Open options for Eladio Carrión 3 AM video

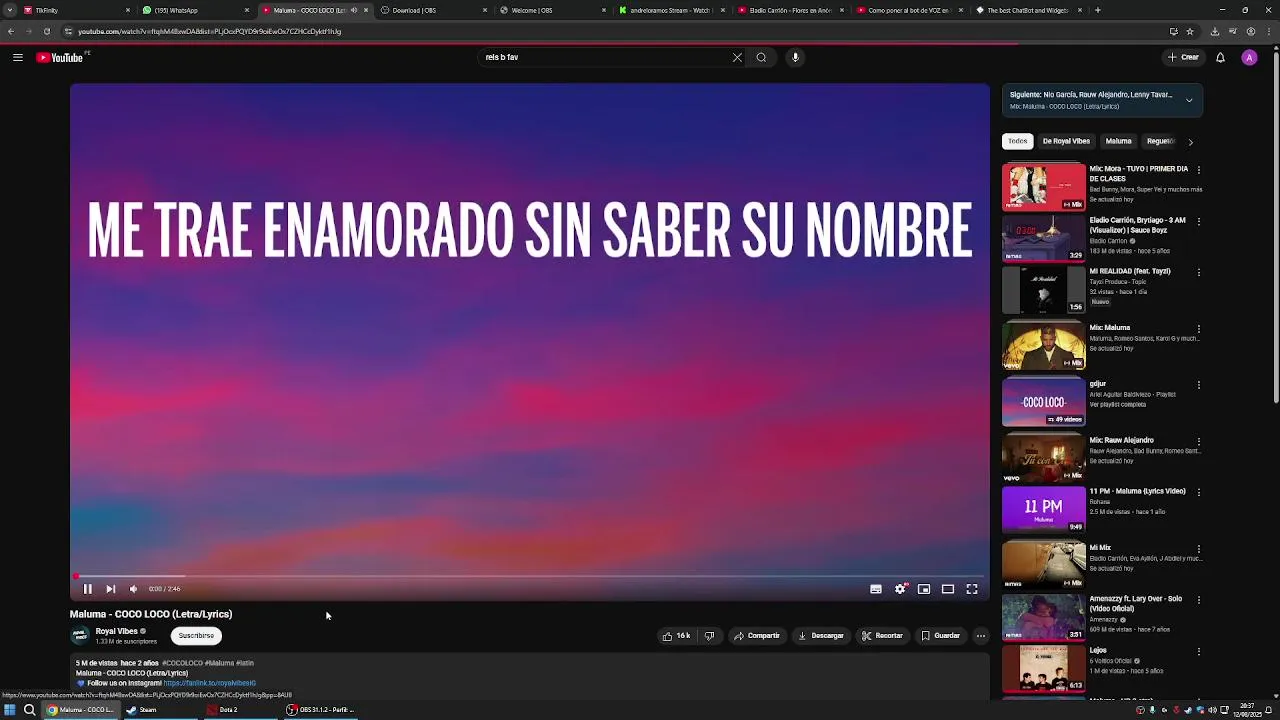(x=1199, y=221)
